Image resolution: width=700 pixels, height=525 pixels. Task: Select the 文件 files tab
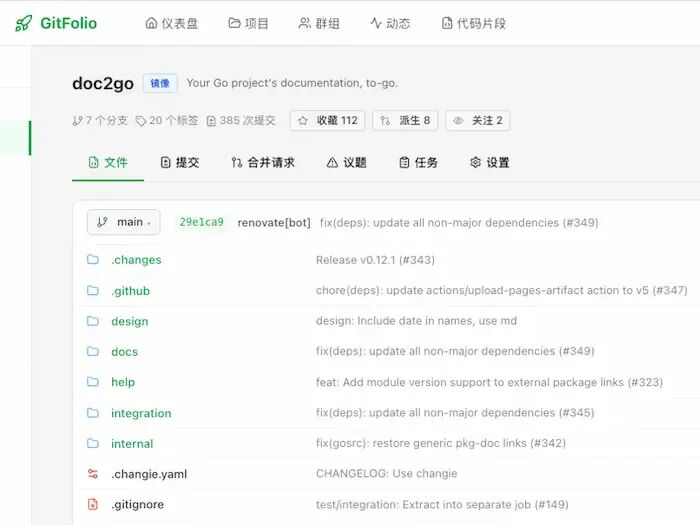tap(108, 162)
